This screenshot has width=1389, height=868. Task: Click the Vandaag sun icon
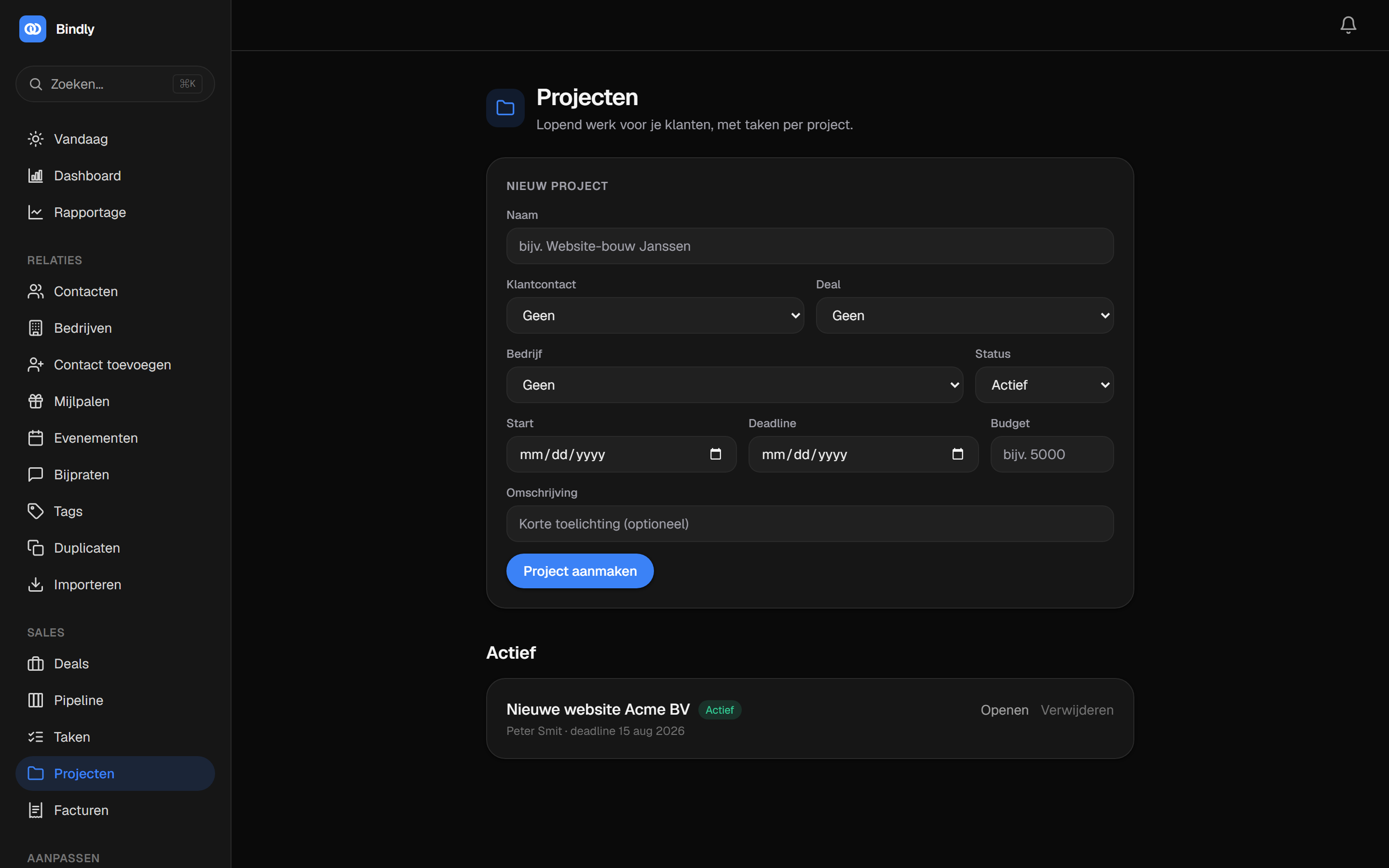36,139
